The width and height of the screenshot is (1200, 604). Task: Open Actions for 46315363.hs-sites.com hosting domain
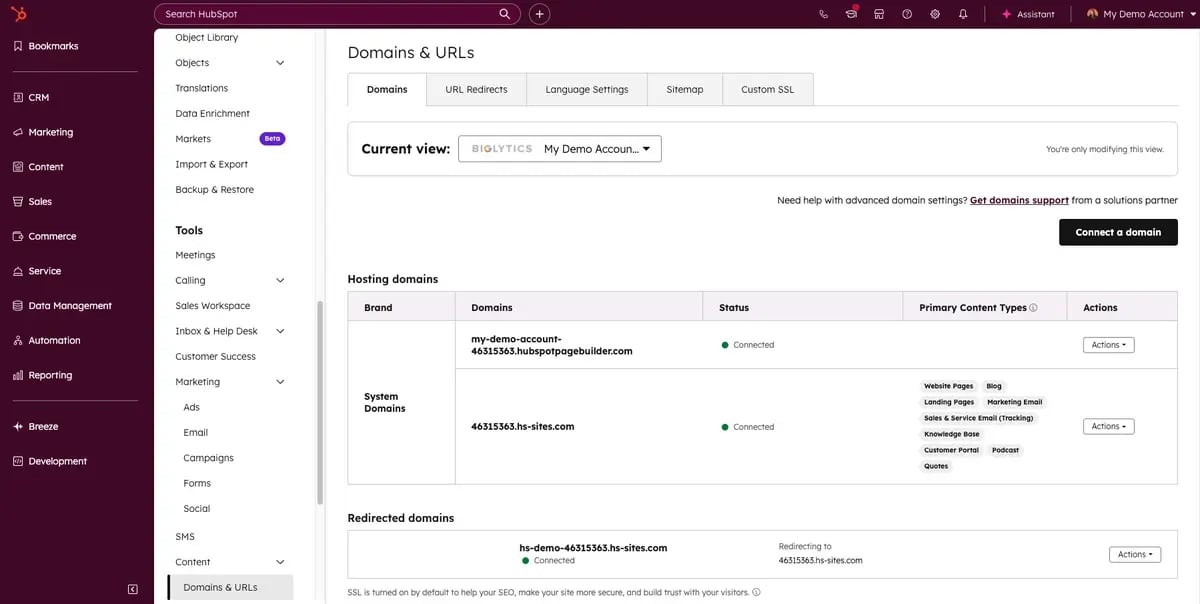1108,426
